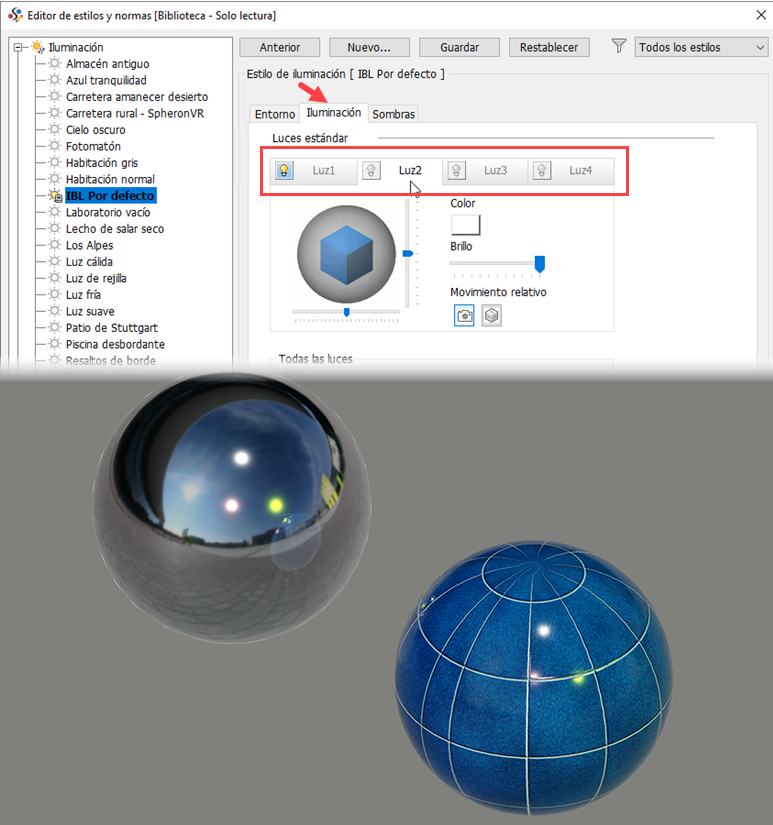Click the Restablecer button
The width and height of the screenshot is (773, 825).
[549, 47]
